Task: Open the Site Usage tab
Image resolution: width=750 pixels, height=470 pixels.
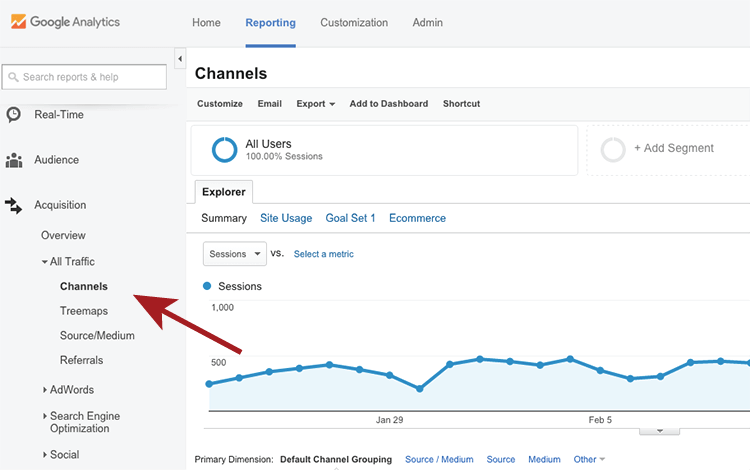Action: click(286, 218)
